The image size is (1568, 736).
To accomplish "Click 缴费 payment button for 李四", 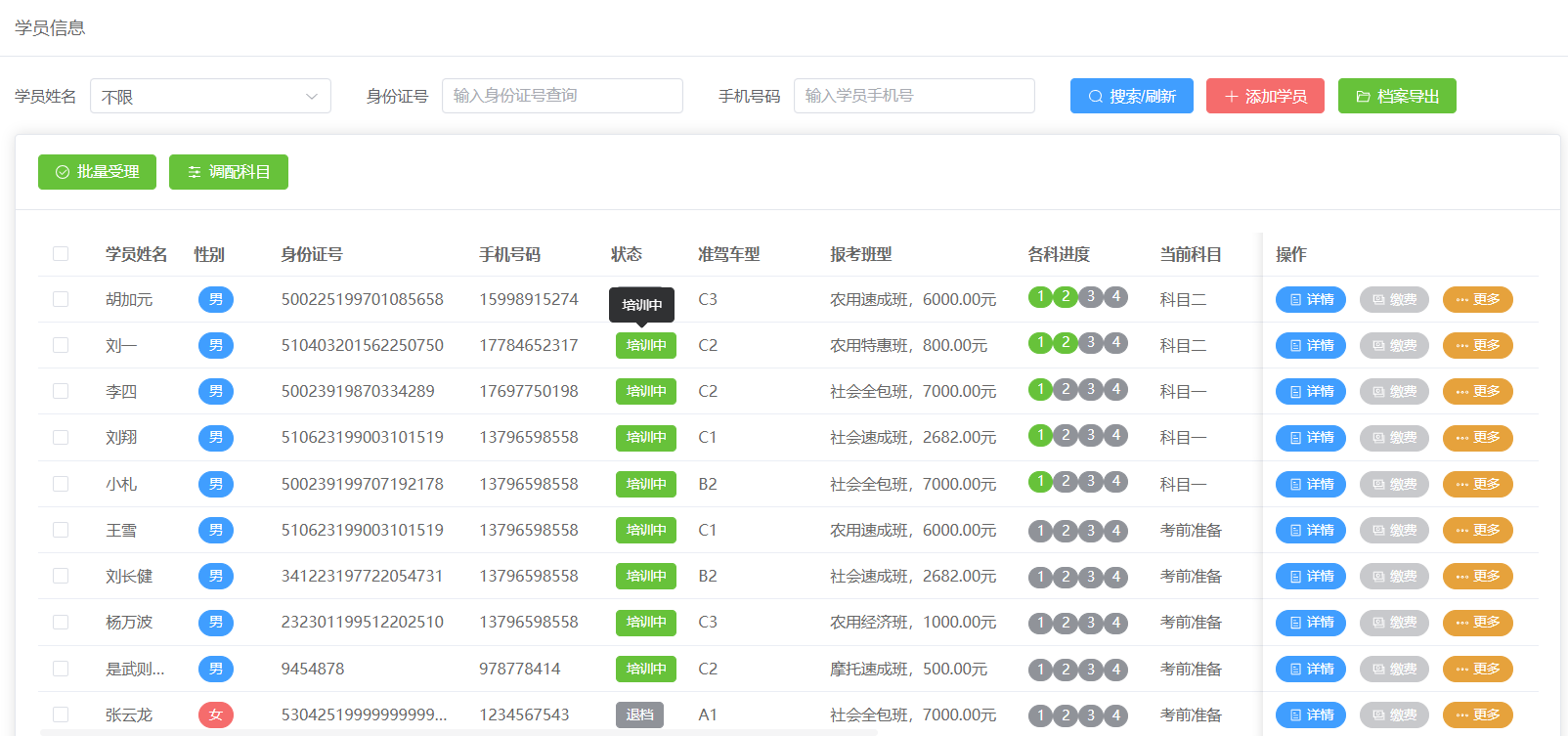I will click(x=1395, y=391).
